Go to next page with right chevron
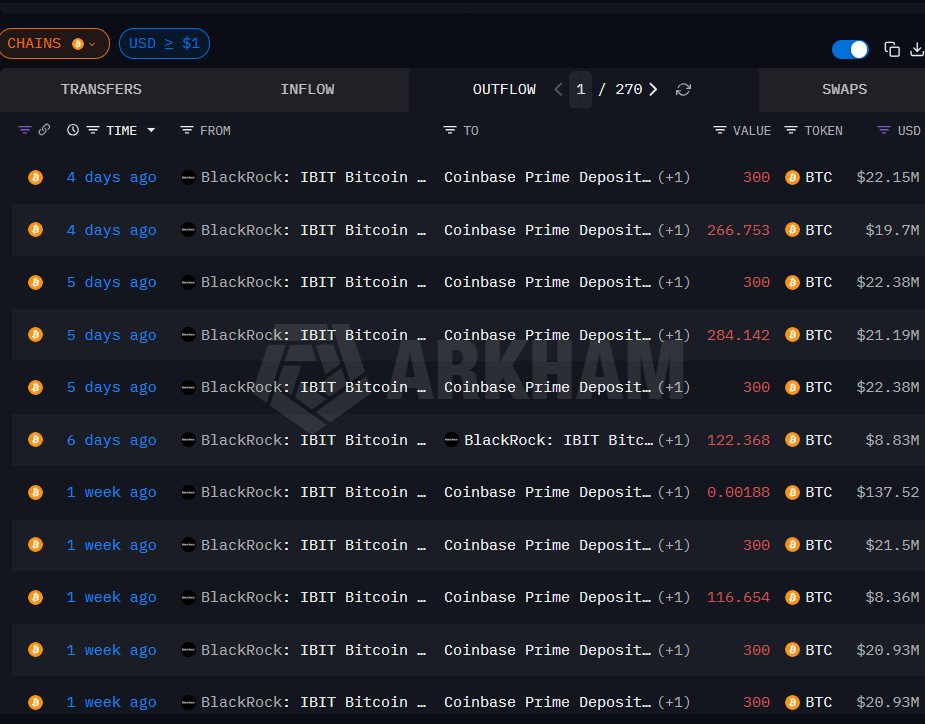Viewport: 925px width, 724px height. 653,90
